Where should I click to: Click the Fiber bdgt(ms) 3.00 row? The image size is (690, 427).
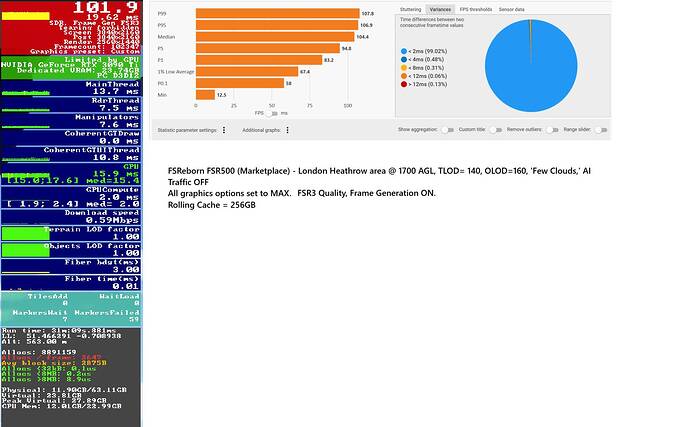[71, 266]
